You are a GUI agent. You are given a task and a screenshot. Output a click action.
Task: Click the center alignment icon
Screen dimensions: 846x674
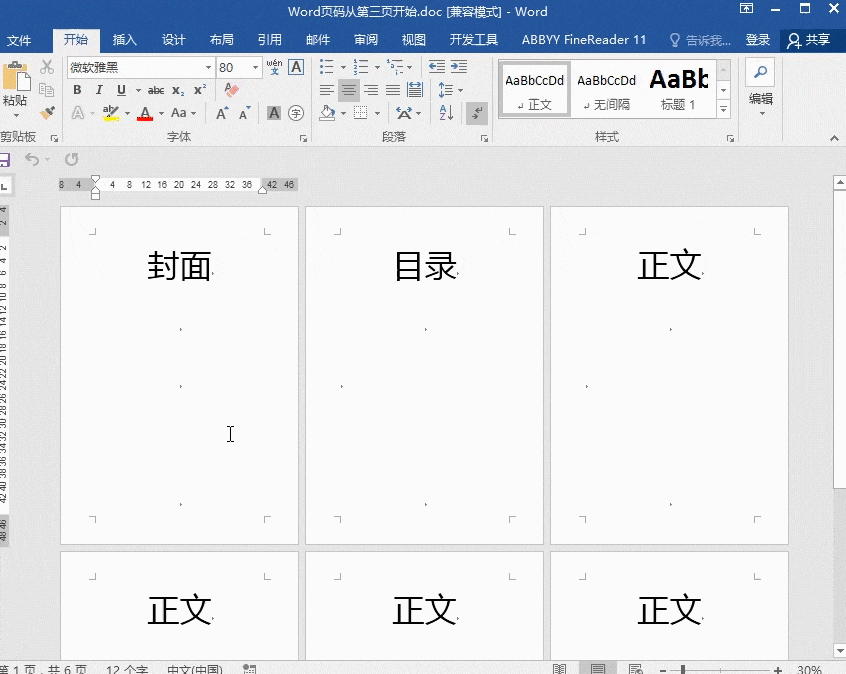pos(348,90)
